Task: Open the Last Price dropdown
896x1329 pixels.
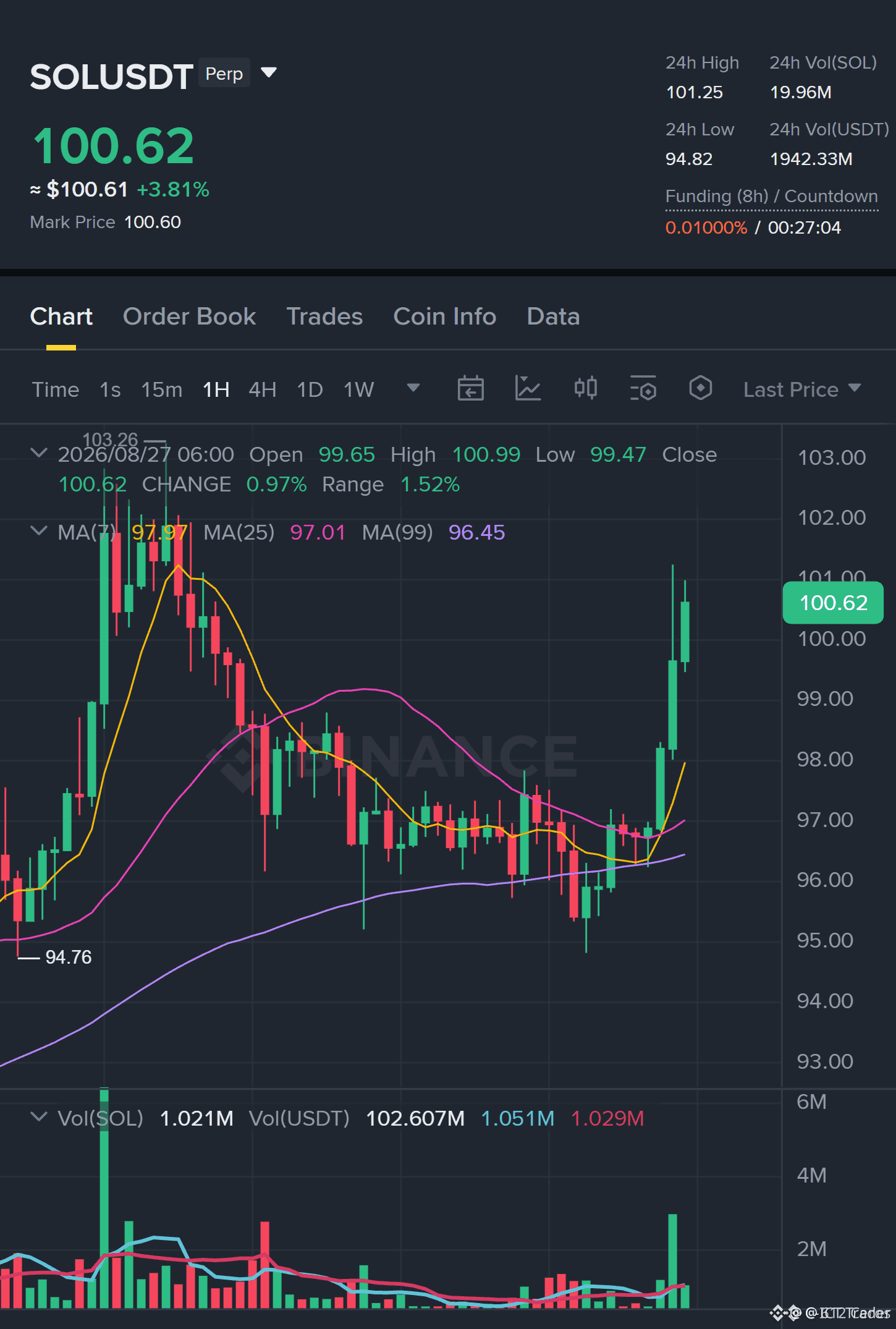Action: [x=801, y=389]
